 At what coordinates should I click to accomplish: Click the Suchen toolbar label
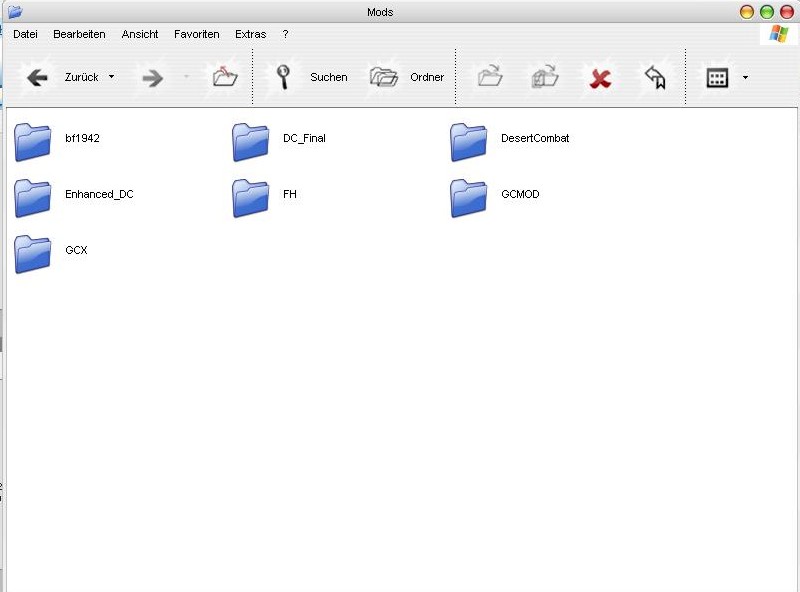(329, 77)
